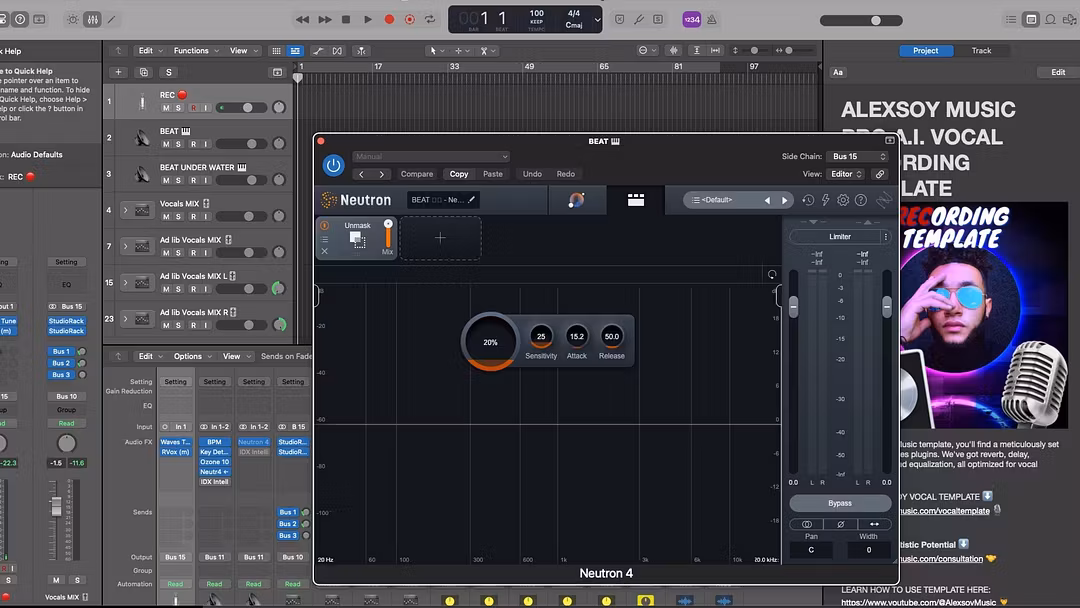Toggle Cycle mode in the transport
Viewport: 1080px width, 608px height.
tap(430, 19)
